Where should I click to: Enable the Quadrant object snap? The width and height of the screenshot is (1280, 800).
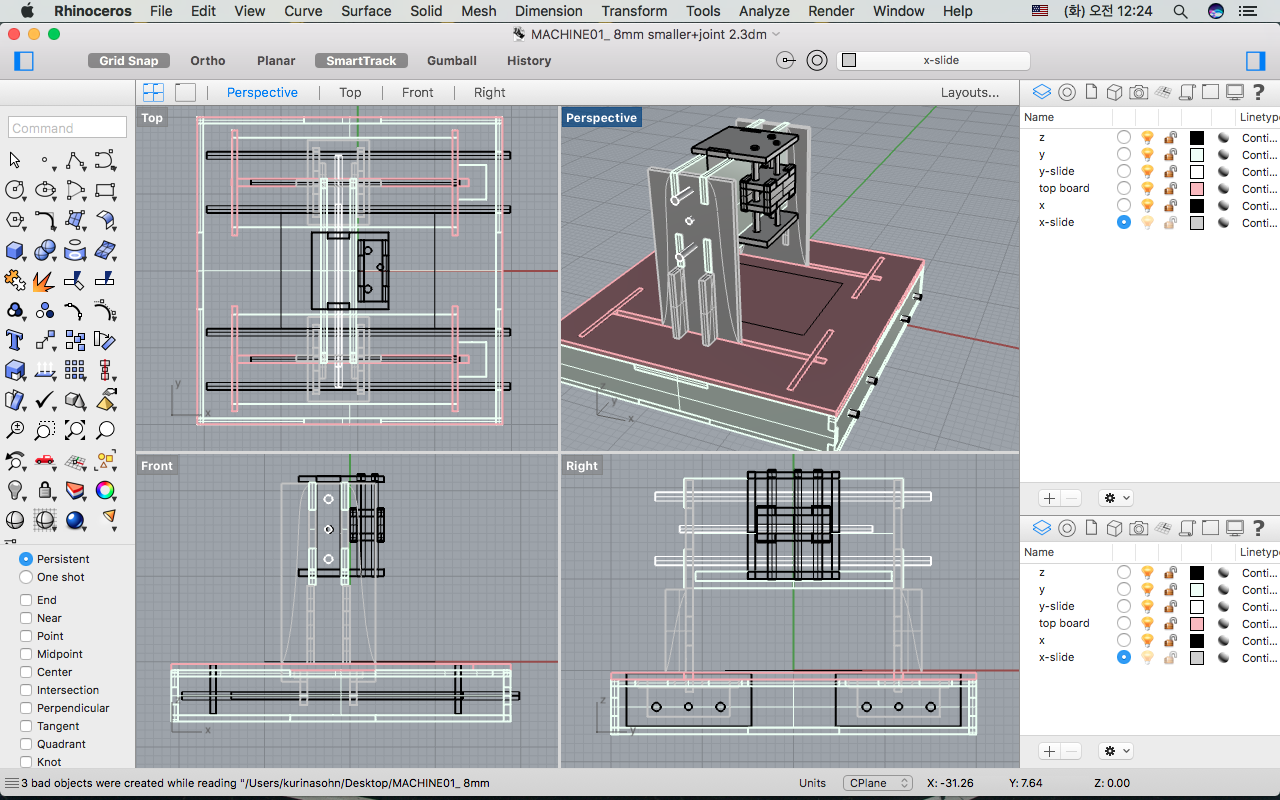point(26,744)
